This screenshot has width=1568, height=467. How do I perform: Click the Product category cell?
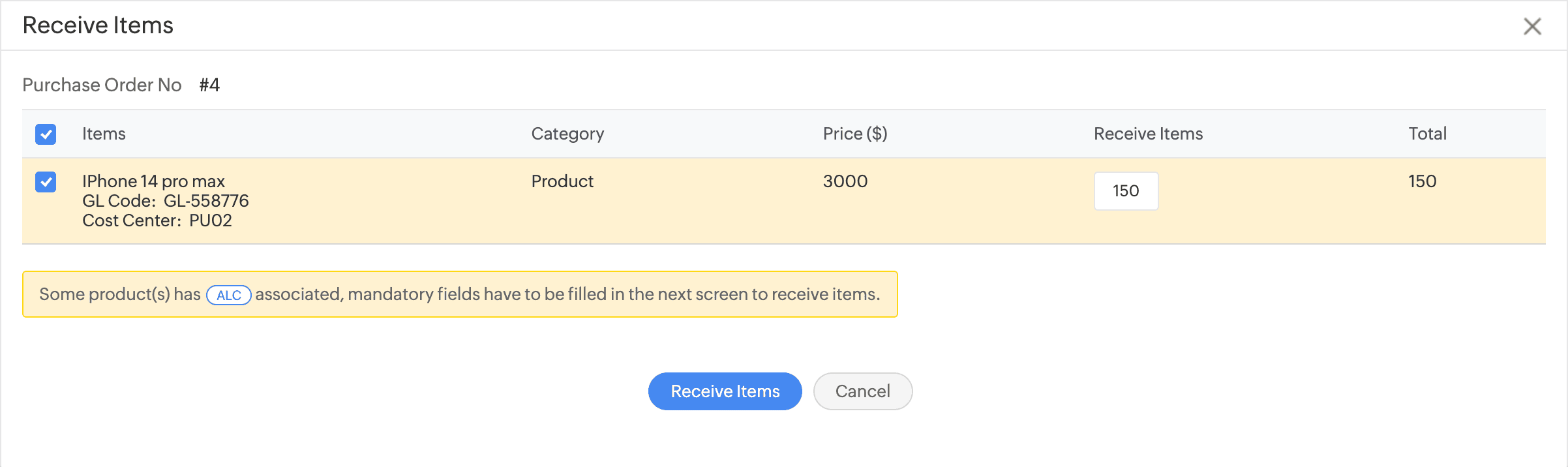point(562,181)
